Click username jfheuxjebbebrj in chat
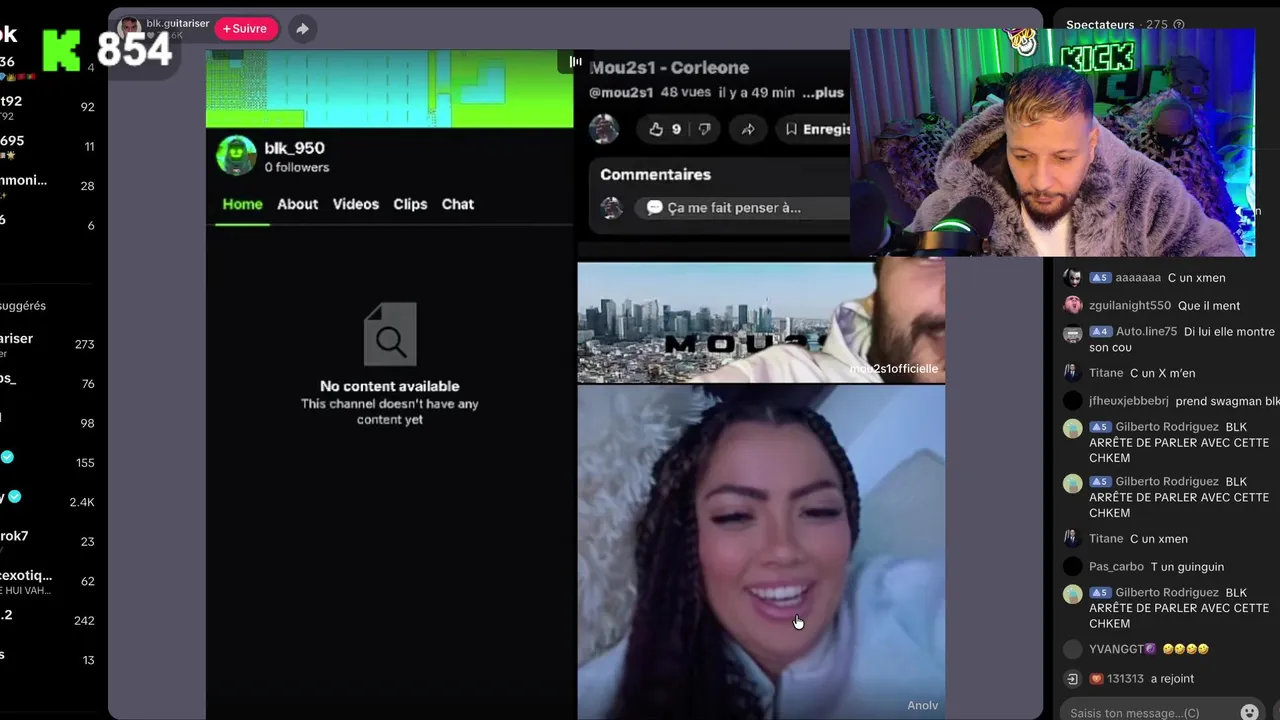This screenshot has height=720, width=1280. [x=1129, y=401]
